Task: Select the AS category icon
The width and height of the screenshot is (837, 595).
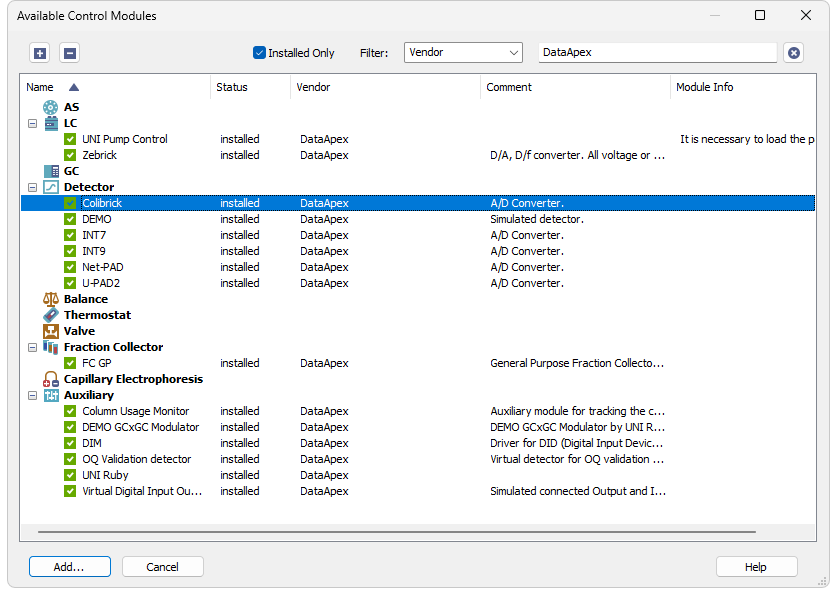Action: (x=51, y=107)
